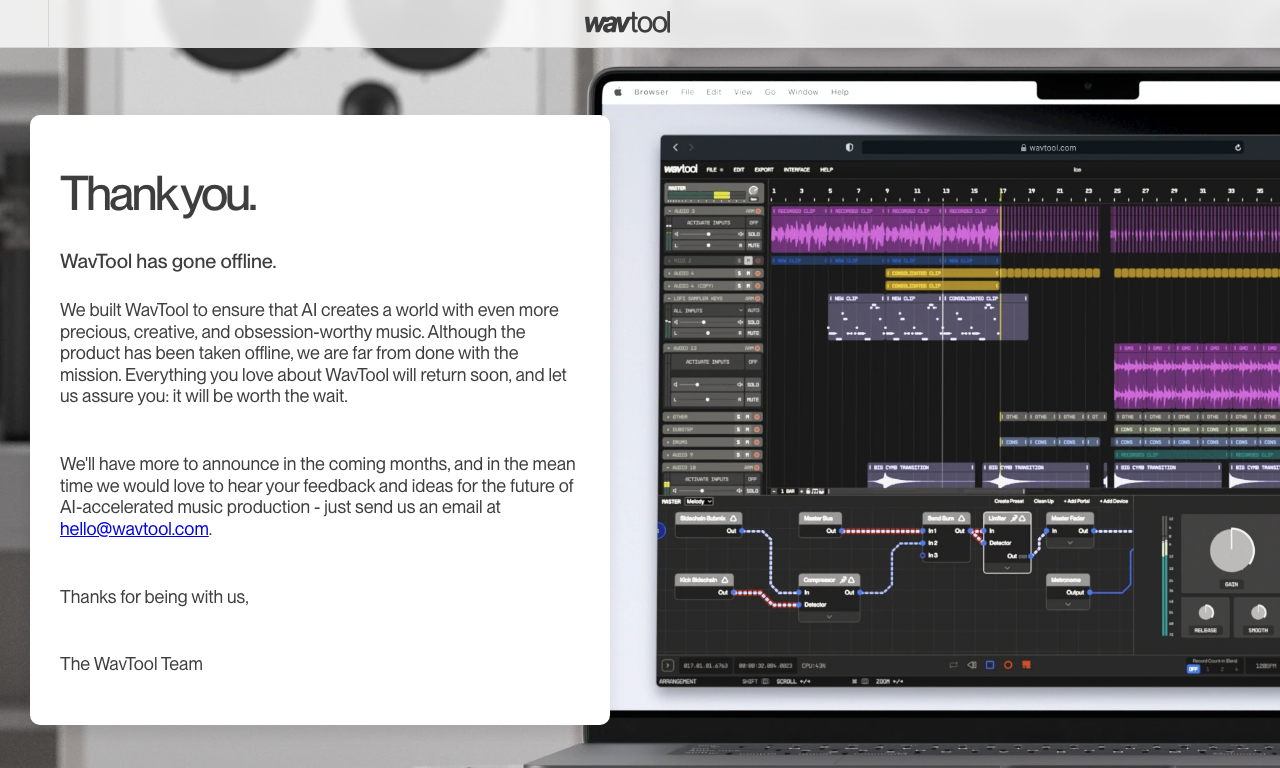Click the WavTool logo at page top
Screen dimensions: 1280x768
coord(628,23)
